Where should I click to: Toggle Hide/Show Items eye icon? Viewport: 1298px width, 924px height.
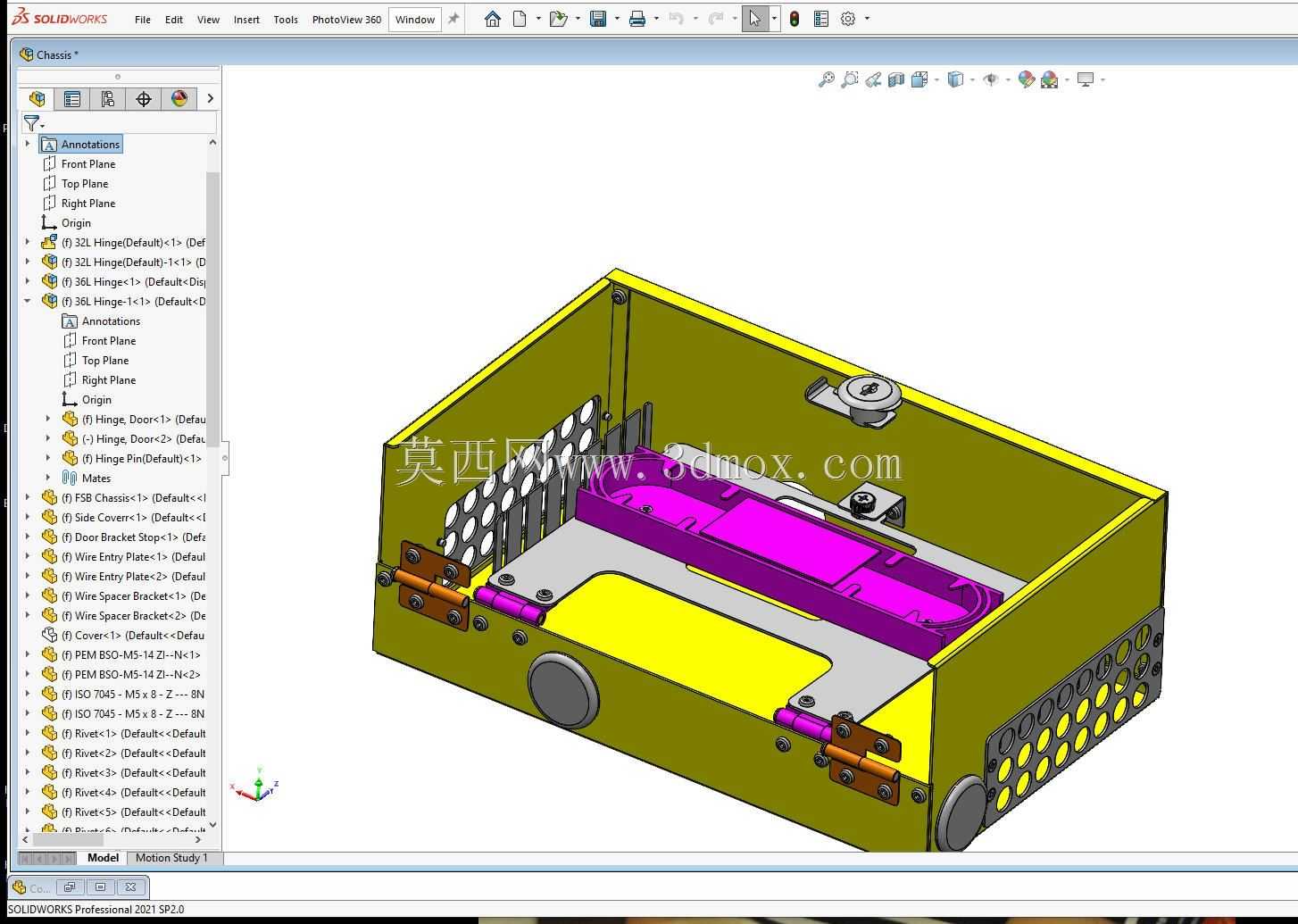991,79
